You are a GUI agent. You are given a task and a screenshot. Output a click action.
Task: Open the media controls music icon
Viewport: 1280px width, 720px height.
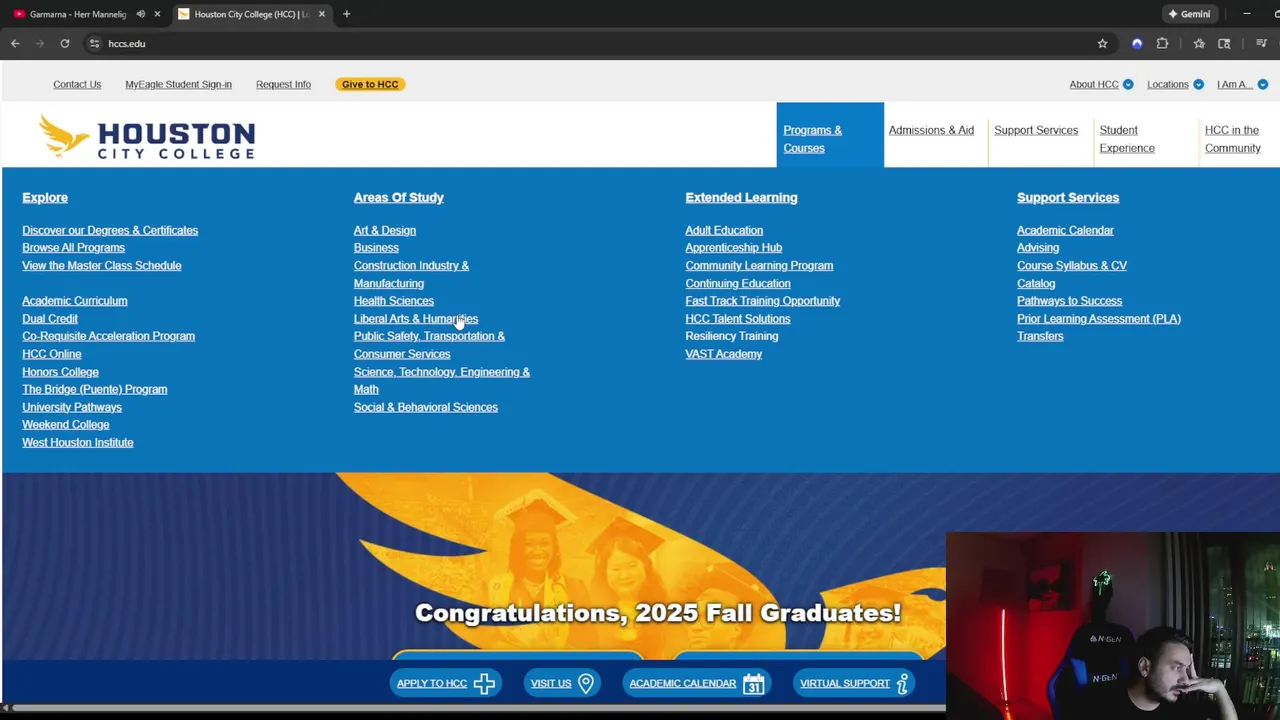pos(1261,44)
